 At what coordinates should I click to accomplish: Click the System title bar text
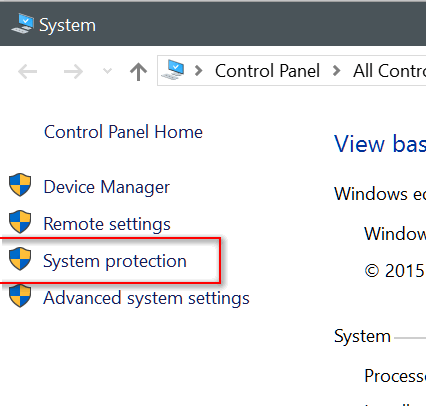coord(67,25)
